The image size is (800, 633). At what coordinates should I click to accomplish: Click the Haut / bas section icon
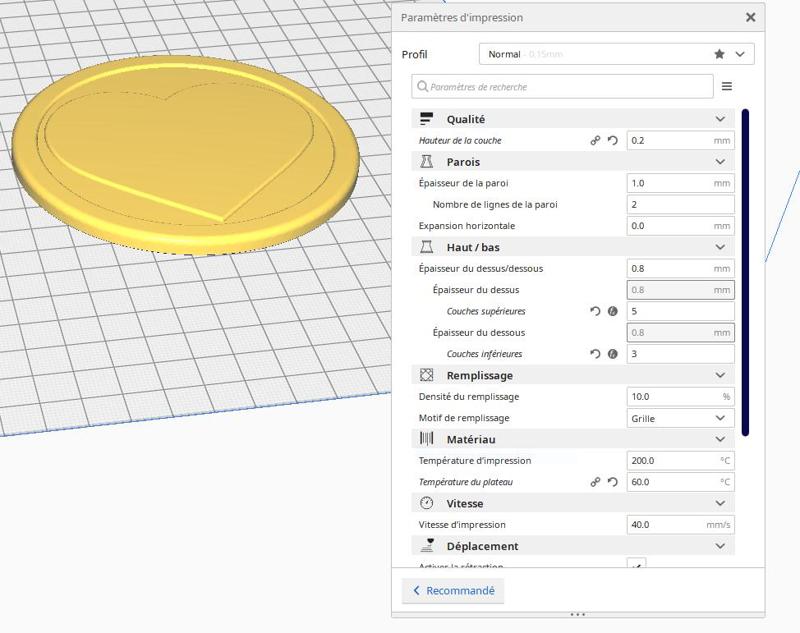coord(426,247)
